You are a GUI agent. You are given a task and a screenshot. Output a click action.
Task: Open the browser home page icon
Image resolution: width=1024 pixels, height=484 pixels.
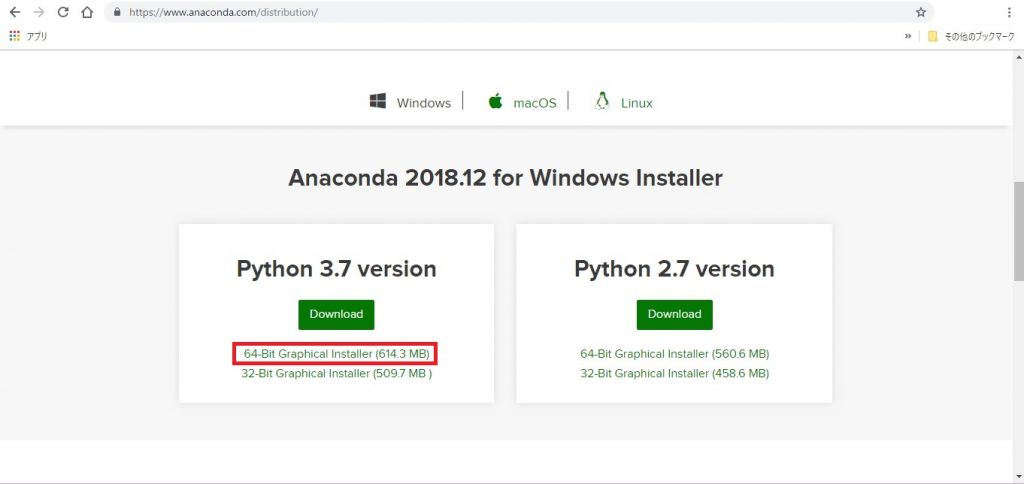[87, 12]
